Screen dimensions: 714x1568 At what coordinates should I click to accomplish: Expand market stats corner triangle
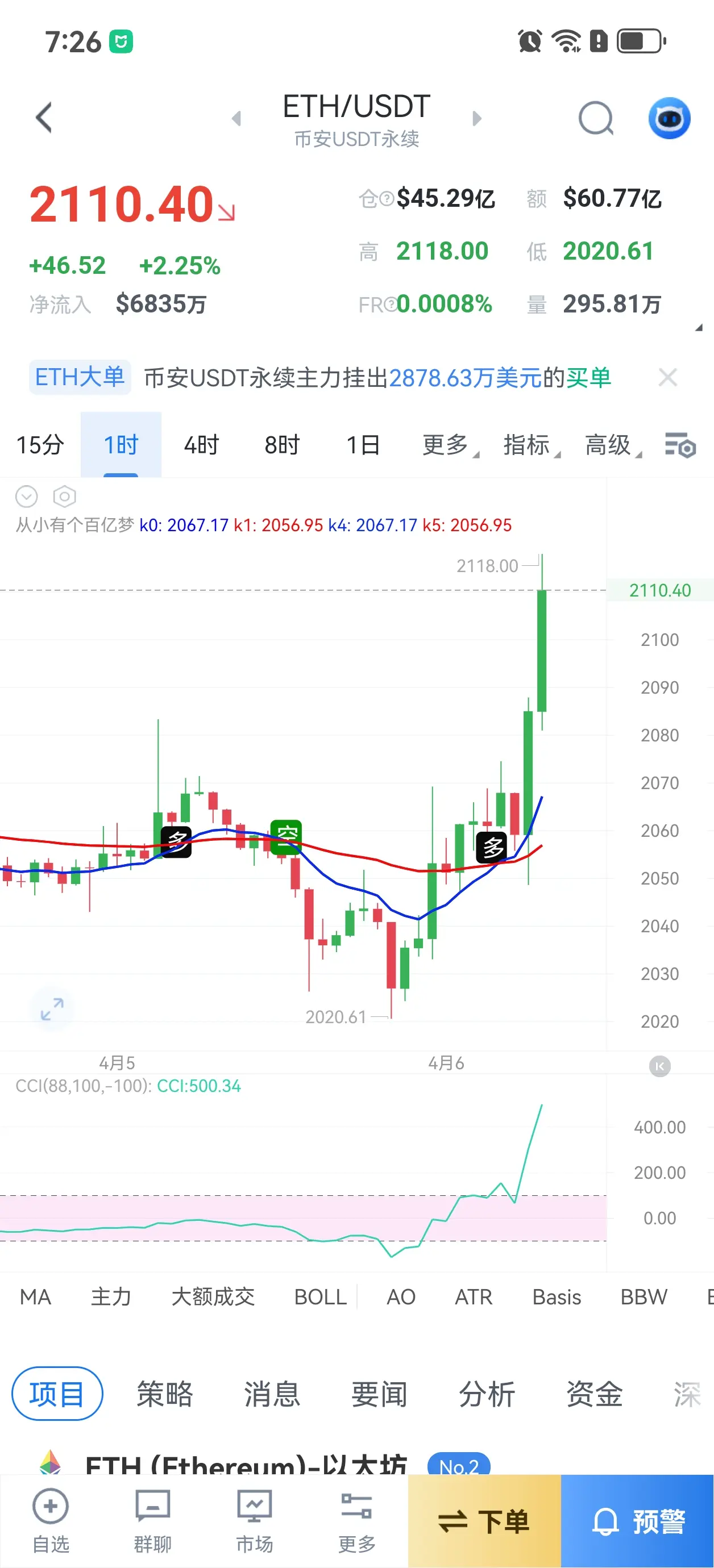pos(699,327)
